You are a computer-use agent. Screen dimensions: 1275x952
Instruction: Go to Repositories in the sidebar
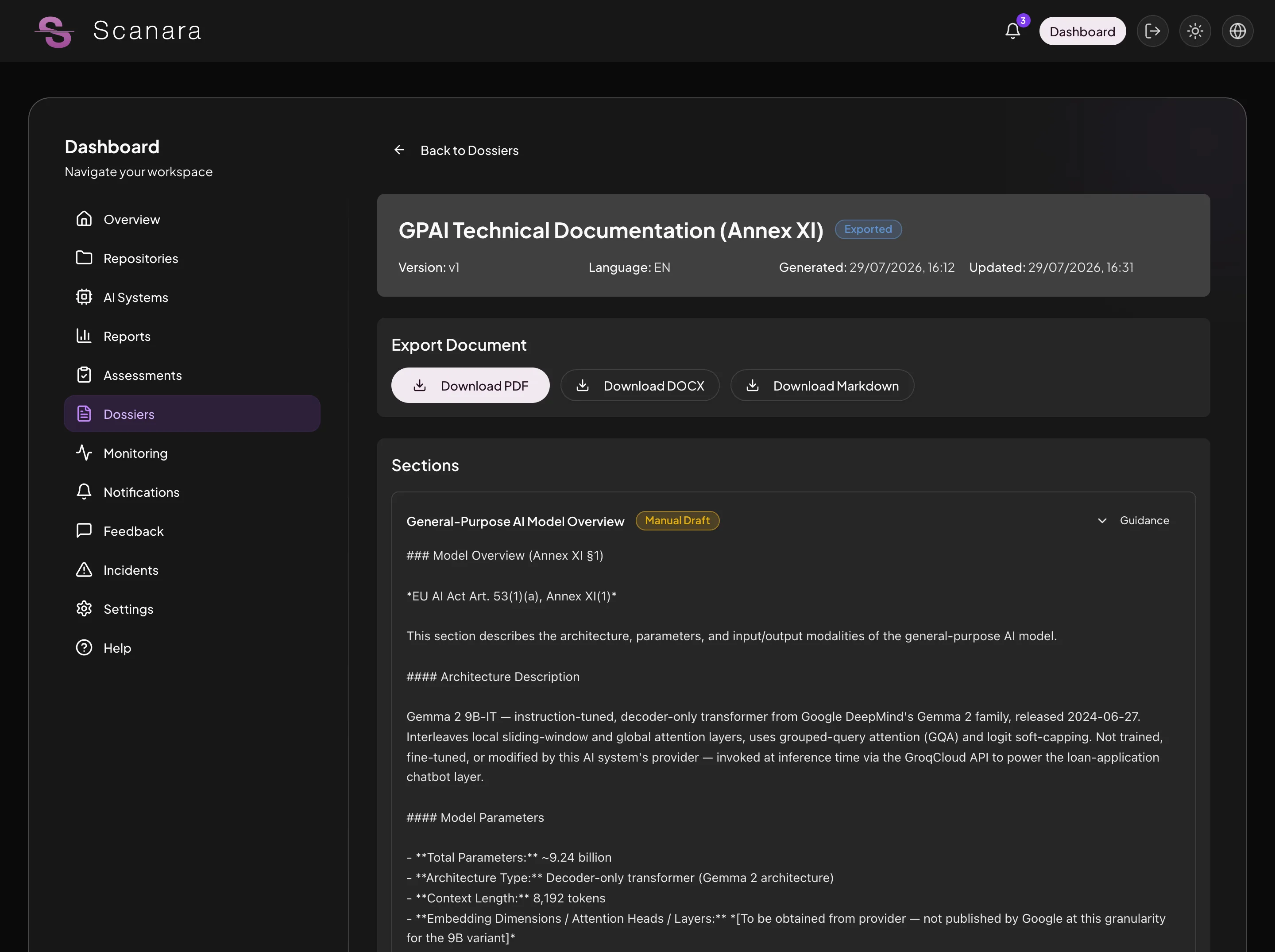[192, 258]
